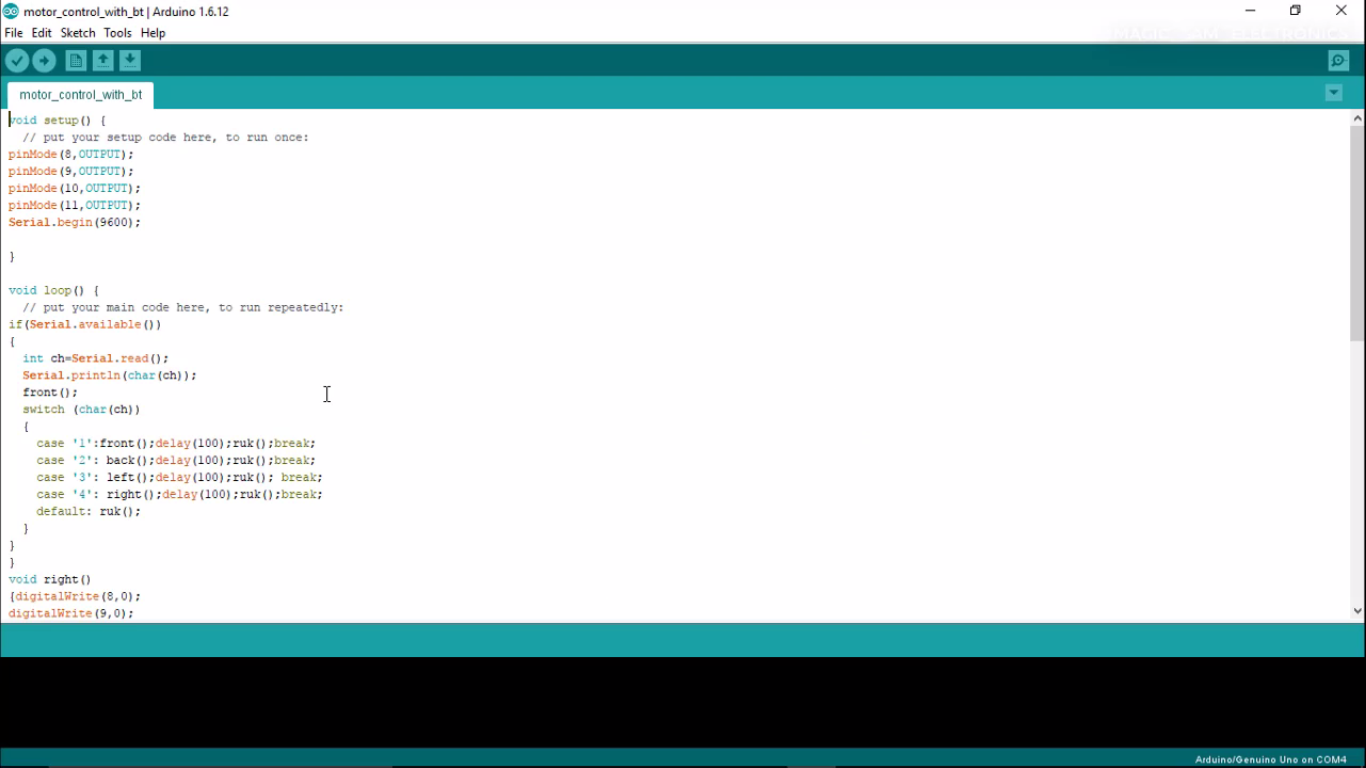Close the Arduino IDE window
The width and height of the screenshot is (1366, 768).
click(x=1342, y=11)
